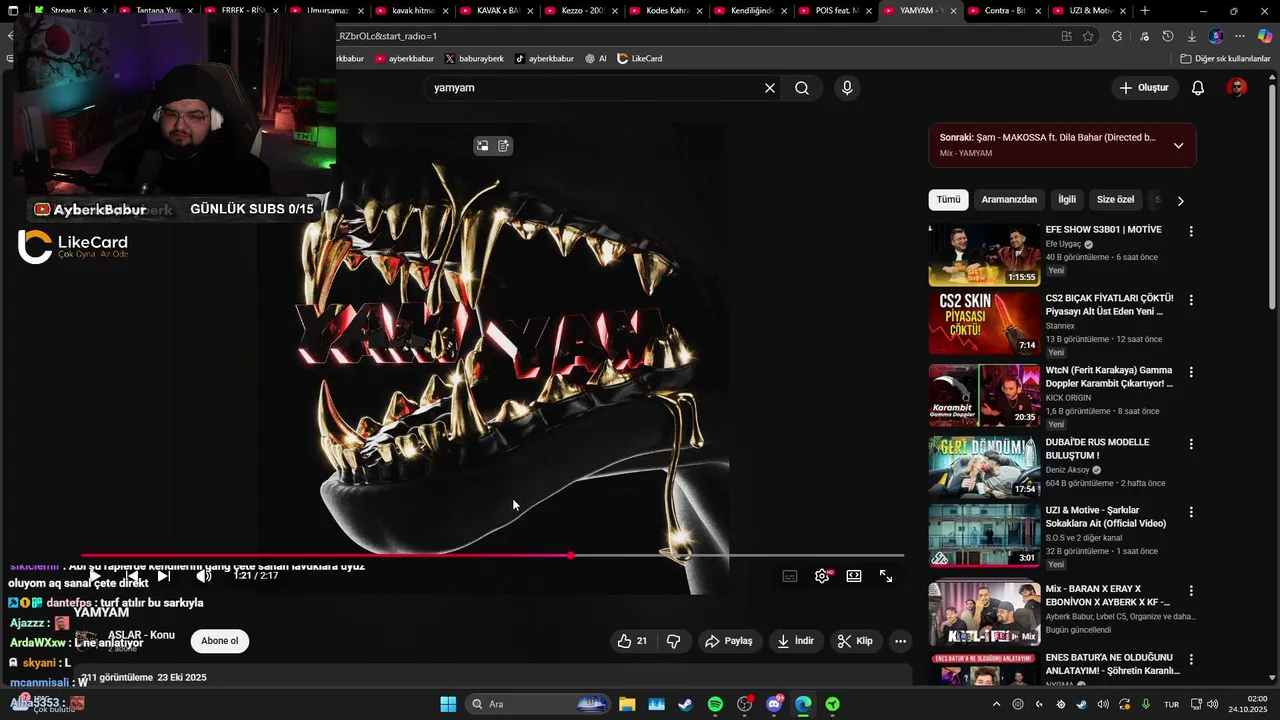Open browser settings and more menu
The height and width of the screenshot is (720, 1280).
point(1240,36)
